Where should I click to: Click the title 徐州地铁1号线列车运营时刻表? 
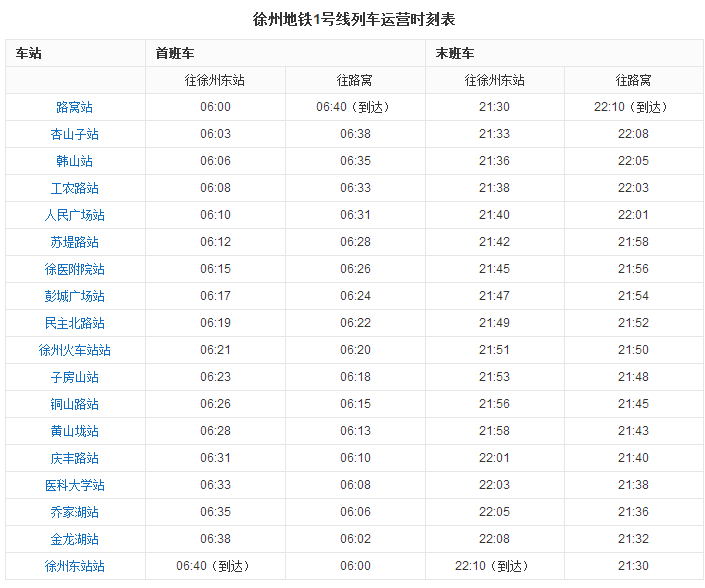[x=354, y=19]
